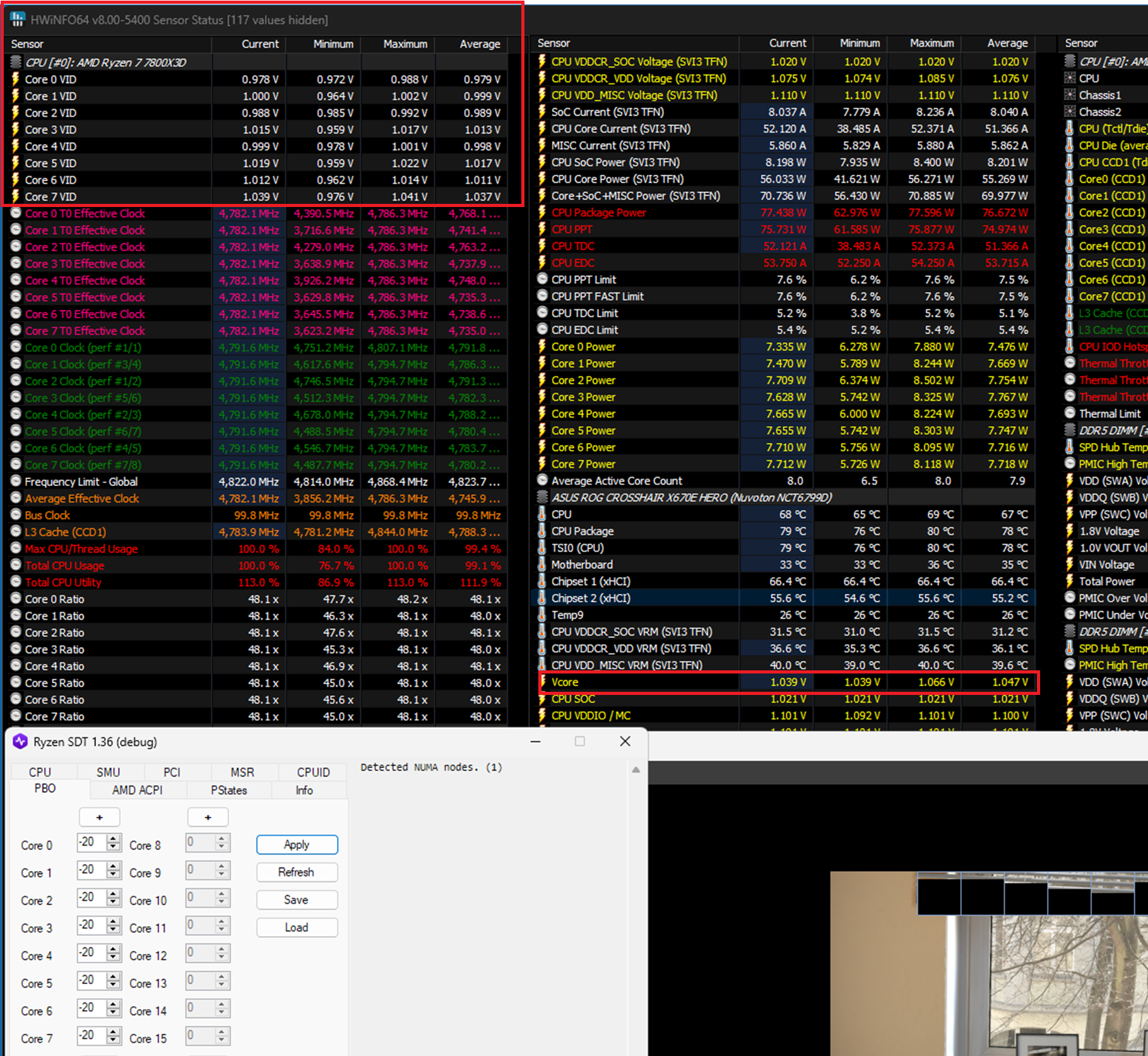The image size is (1148, 1056).
Task: Click the plus button above Core 8 offset
Action: click(208, 817)
